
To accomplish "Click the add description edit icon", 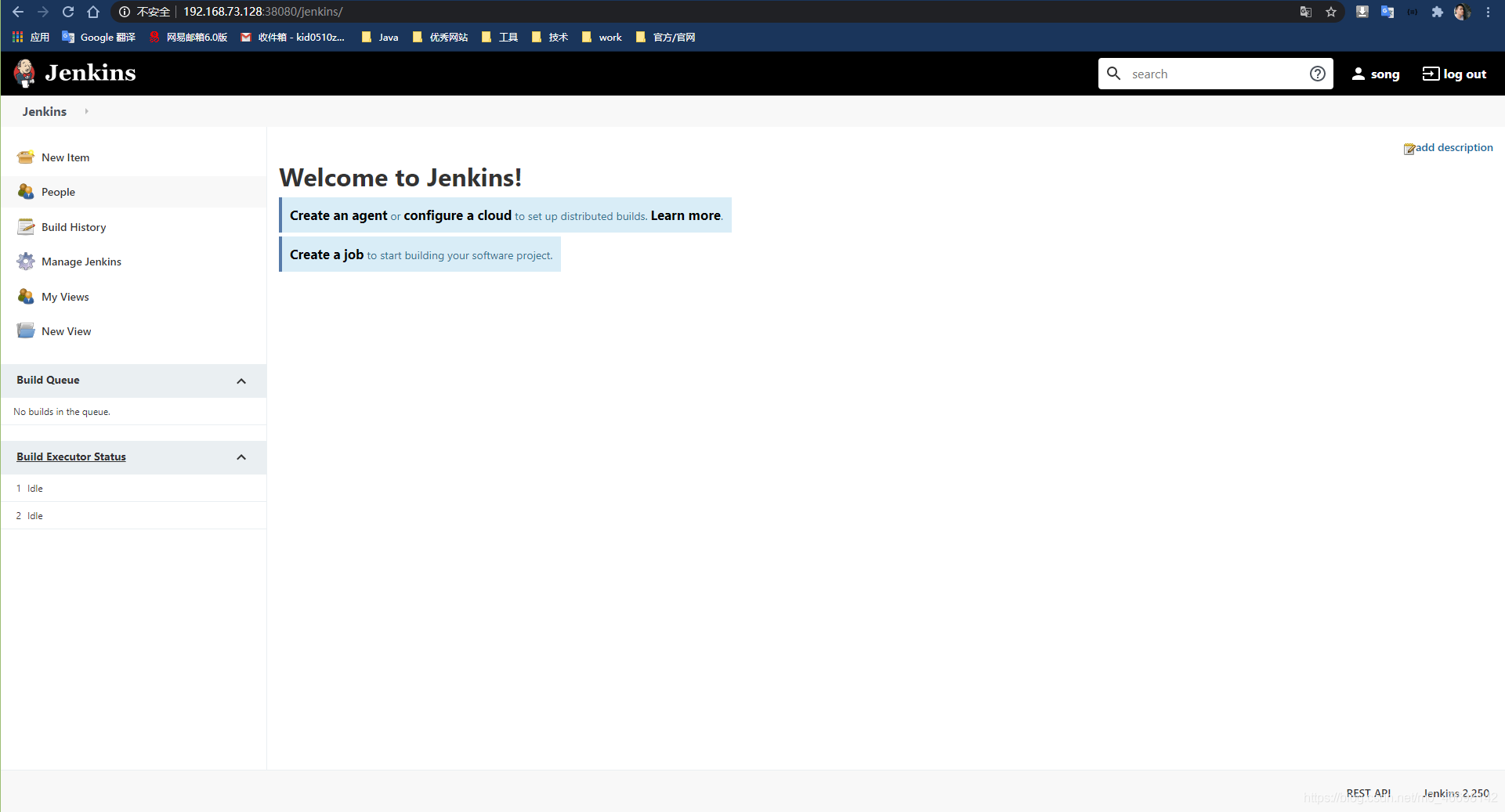I will (1409, 149).
